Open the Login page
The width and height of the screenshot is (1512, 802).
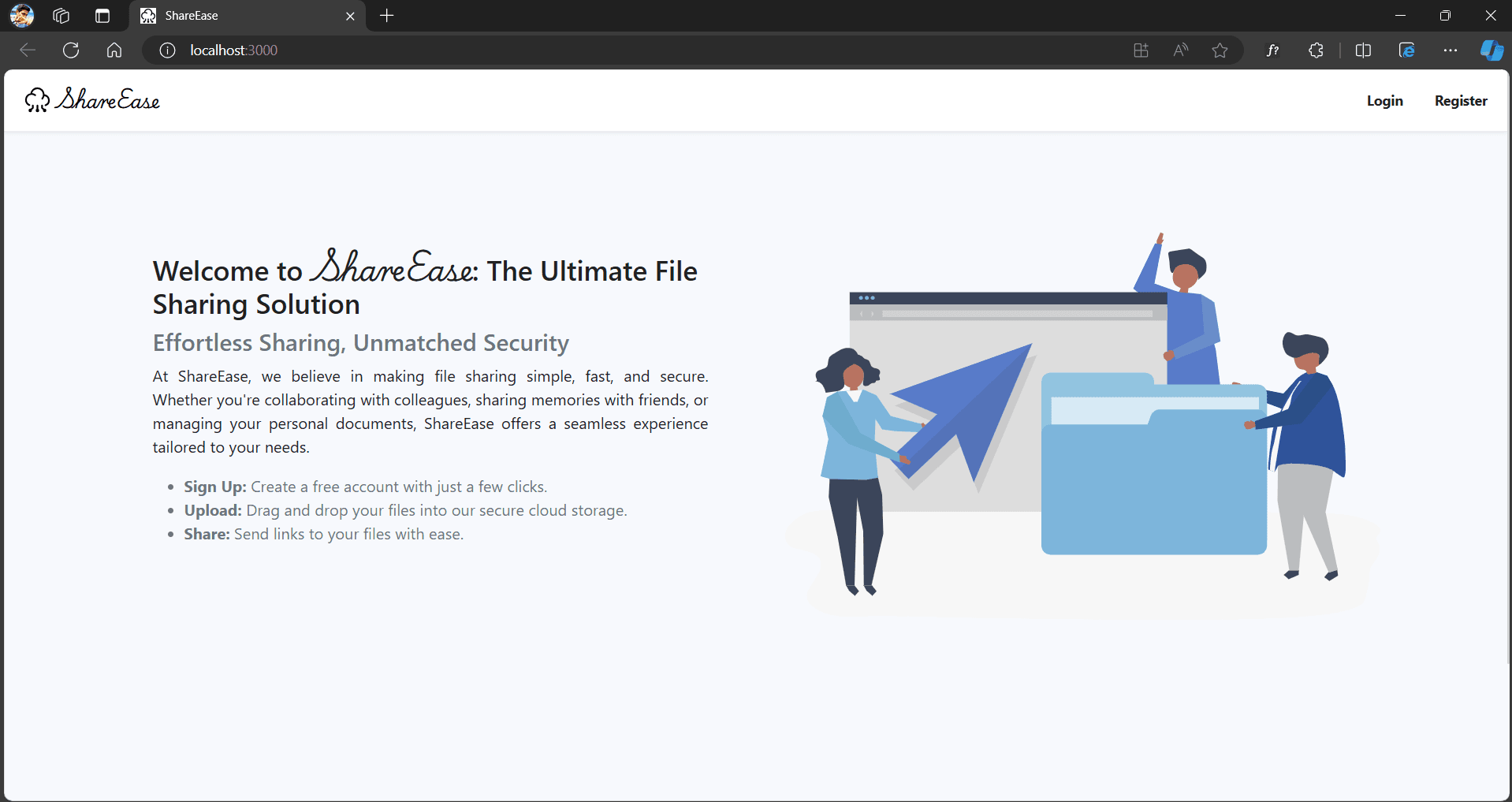(x=1384, y=101)
